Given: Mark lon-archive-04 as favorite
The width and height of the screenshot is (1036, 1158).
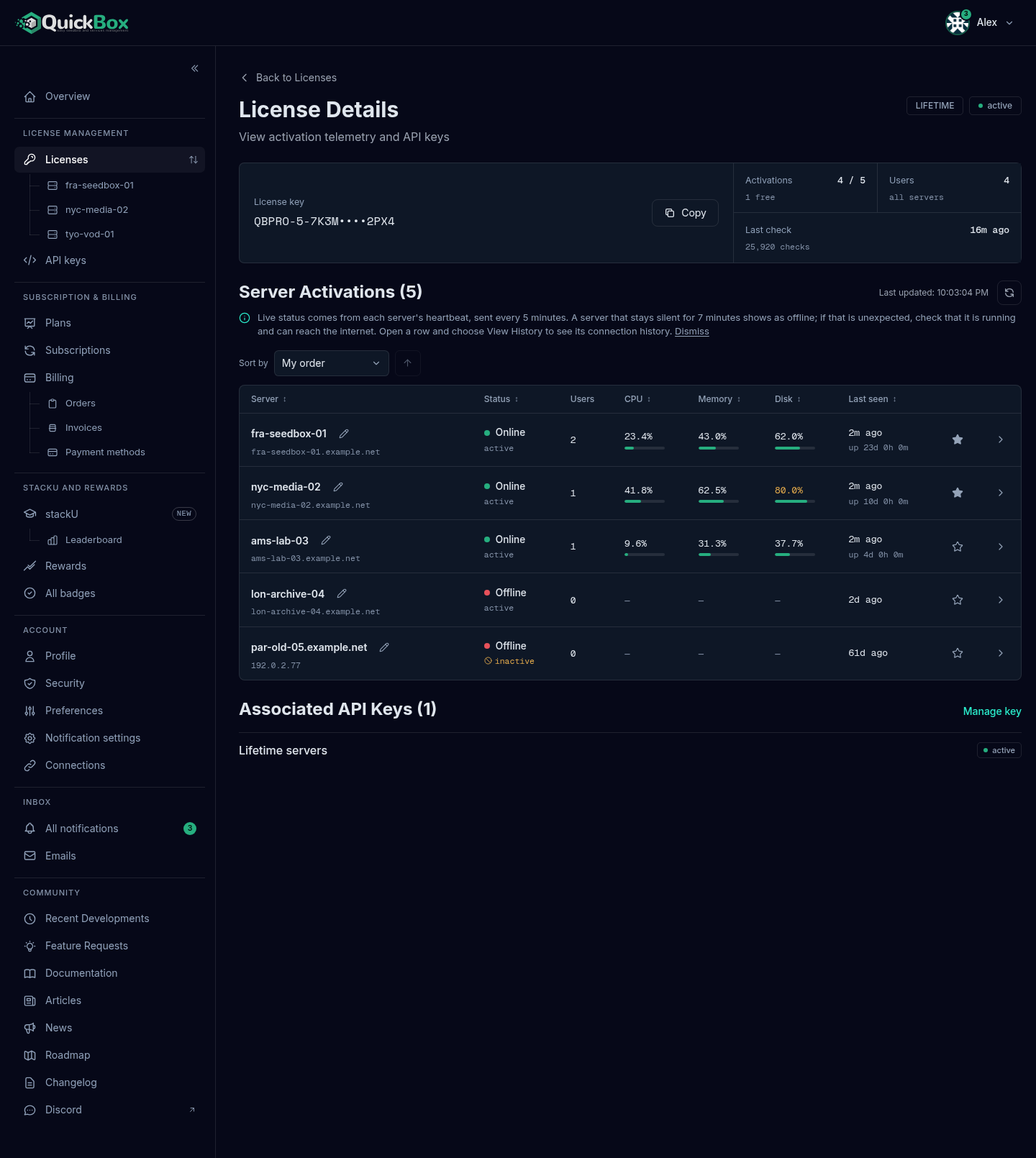Looking at the screenshot, I should pos(958,600).
